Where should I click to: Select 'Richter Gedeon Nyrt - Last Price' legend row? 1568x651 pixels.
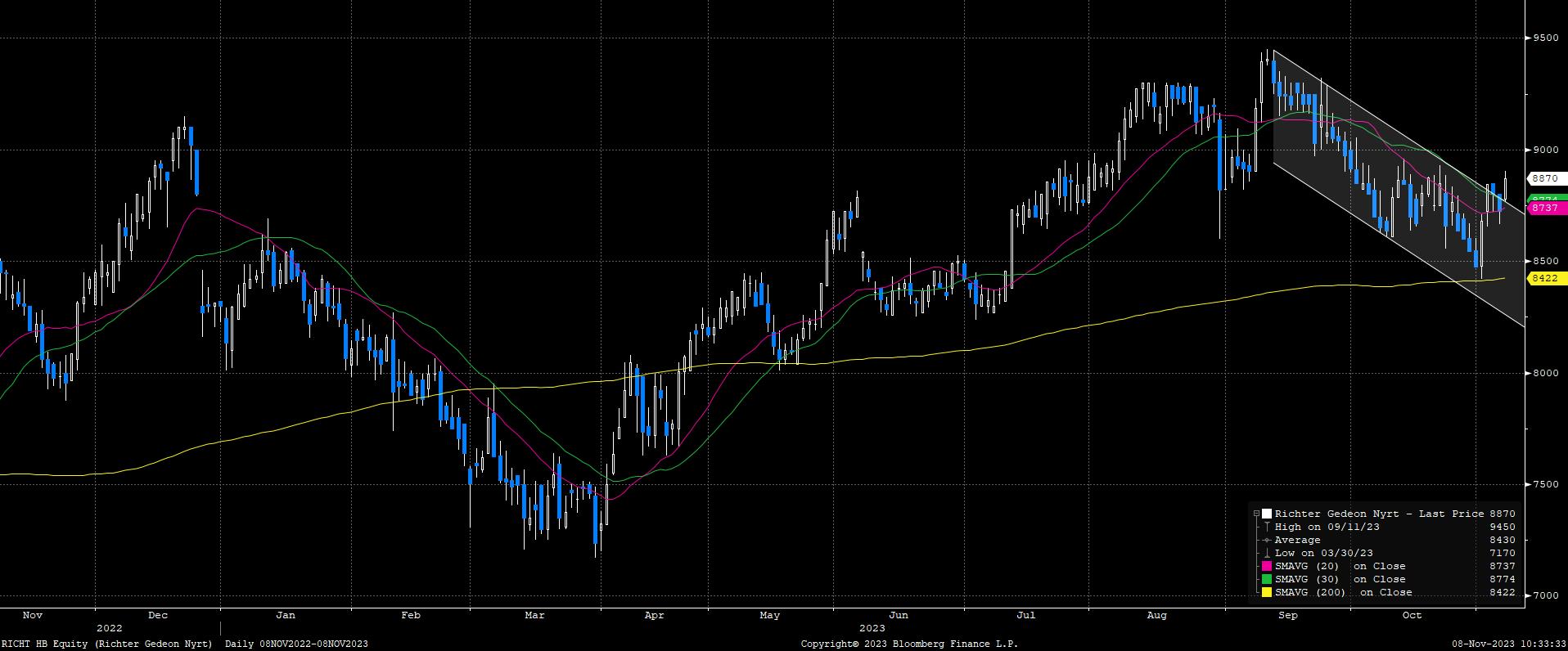point(1384,514)
